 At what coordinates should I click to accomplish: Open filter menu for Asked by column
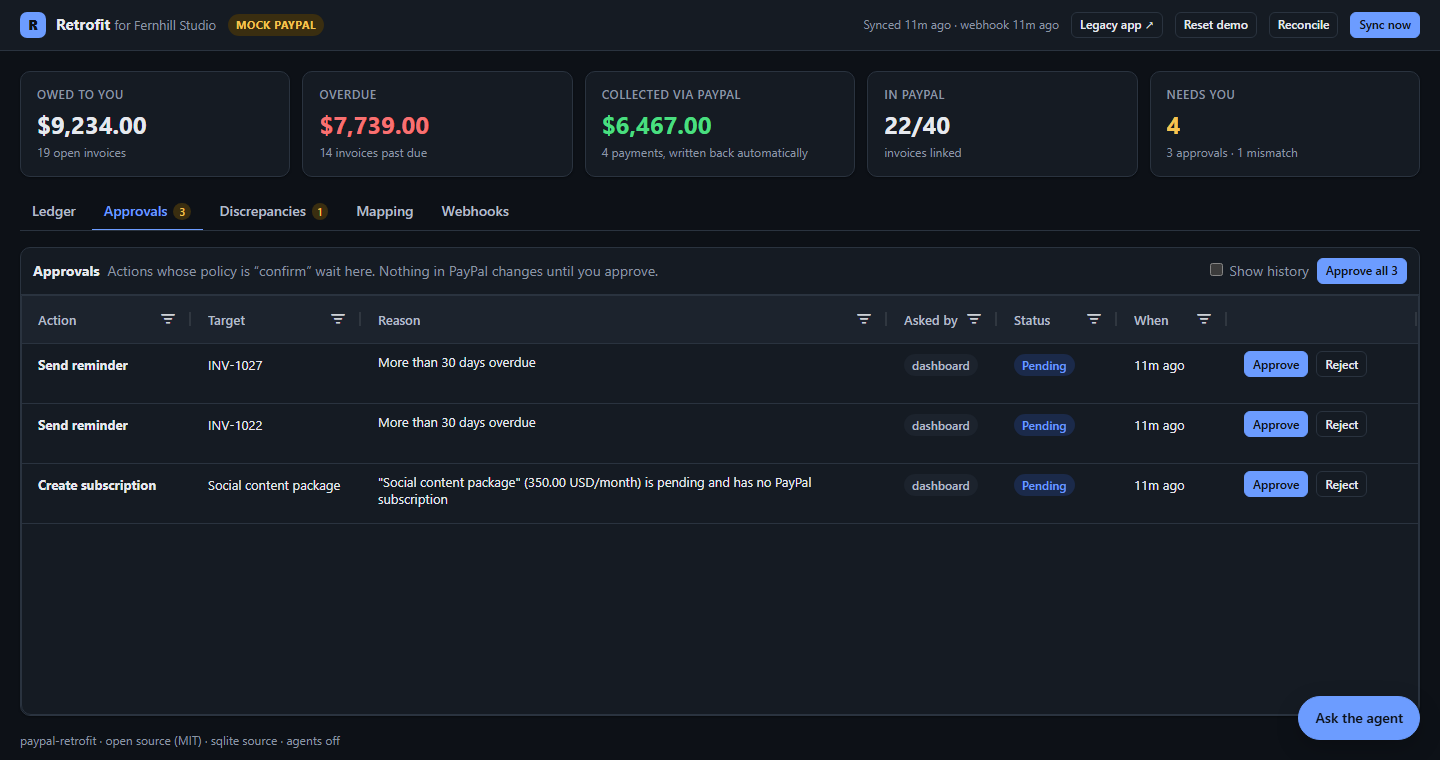click(974, 319)
